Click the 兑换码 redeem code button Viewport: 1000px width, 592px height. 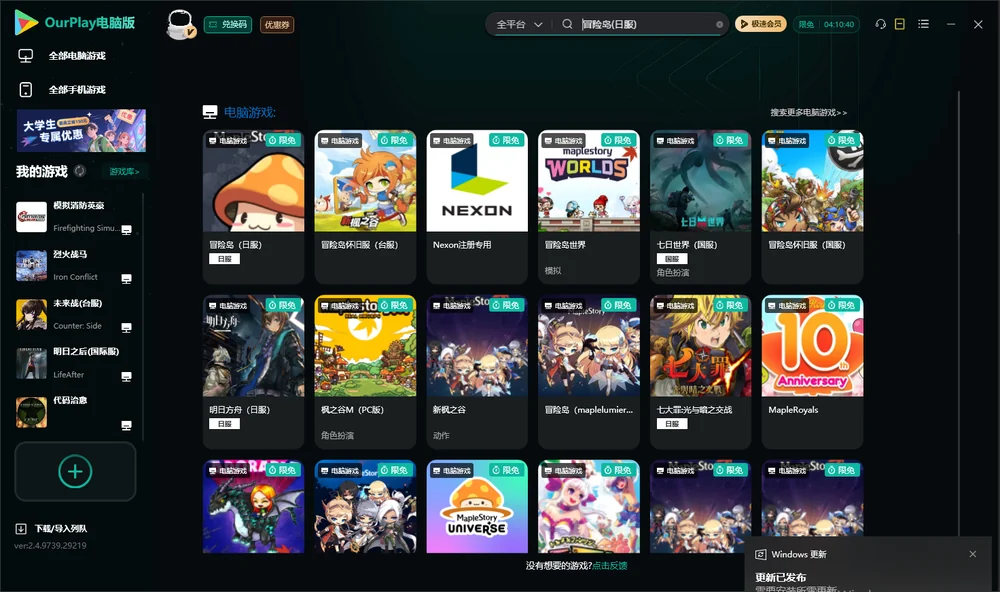pos(228,24)
